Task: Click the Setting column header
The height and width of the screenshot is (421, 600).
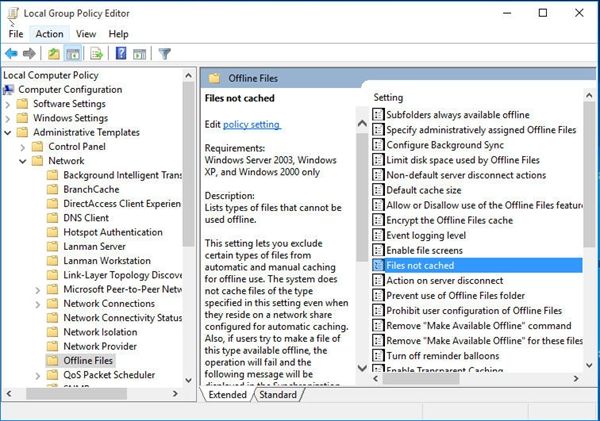Action: (388, 98)
